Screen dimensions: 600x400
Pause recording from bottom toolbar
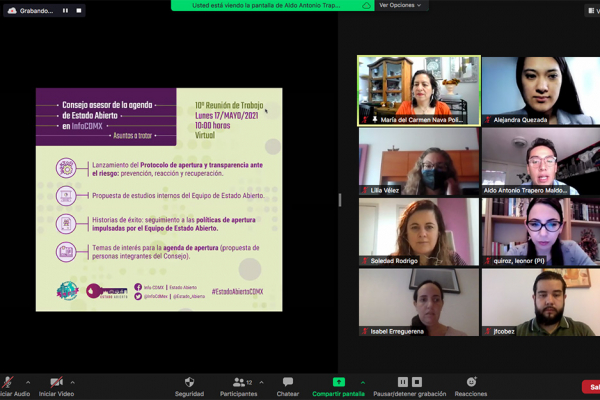pos(403,382)
